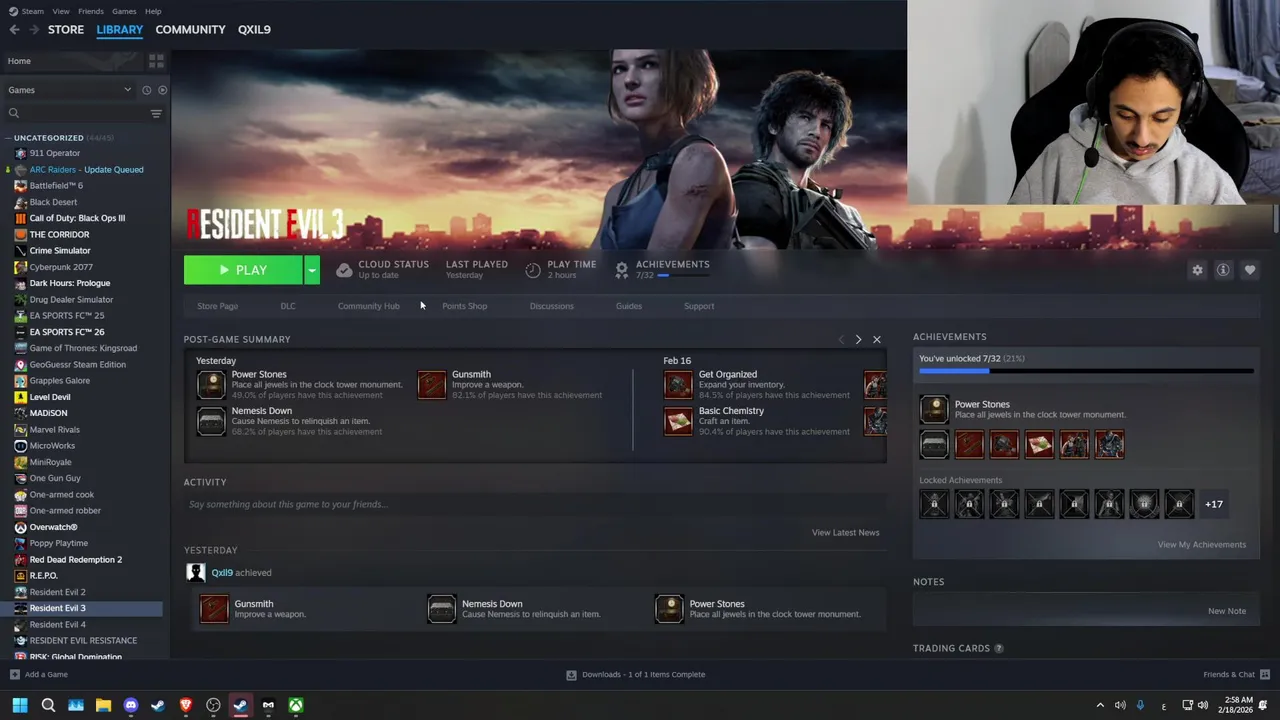1280x720 pixels.
Task: Expand the Games category dropdown
Action: 127,90
